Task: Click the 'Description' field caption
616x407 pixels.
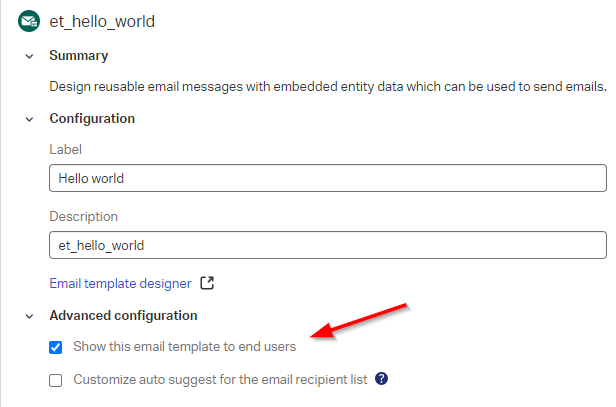Action: click(83, 216)
